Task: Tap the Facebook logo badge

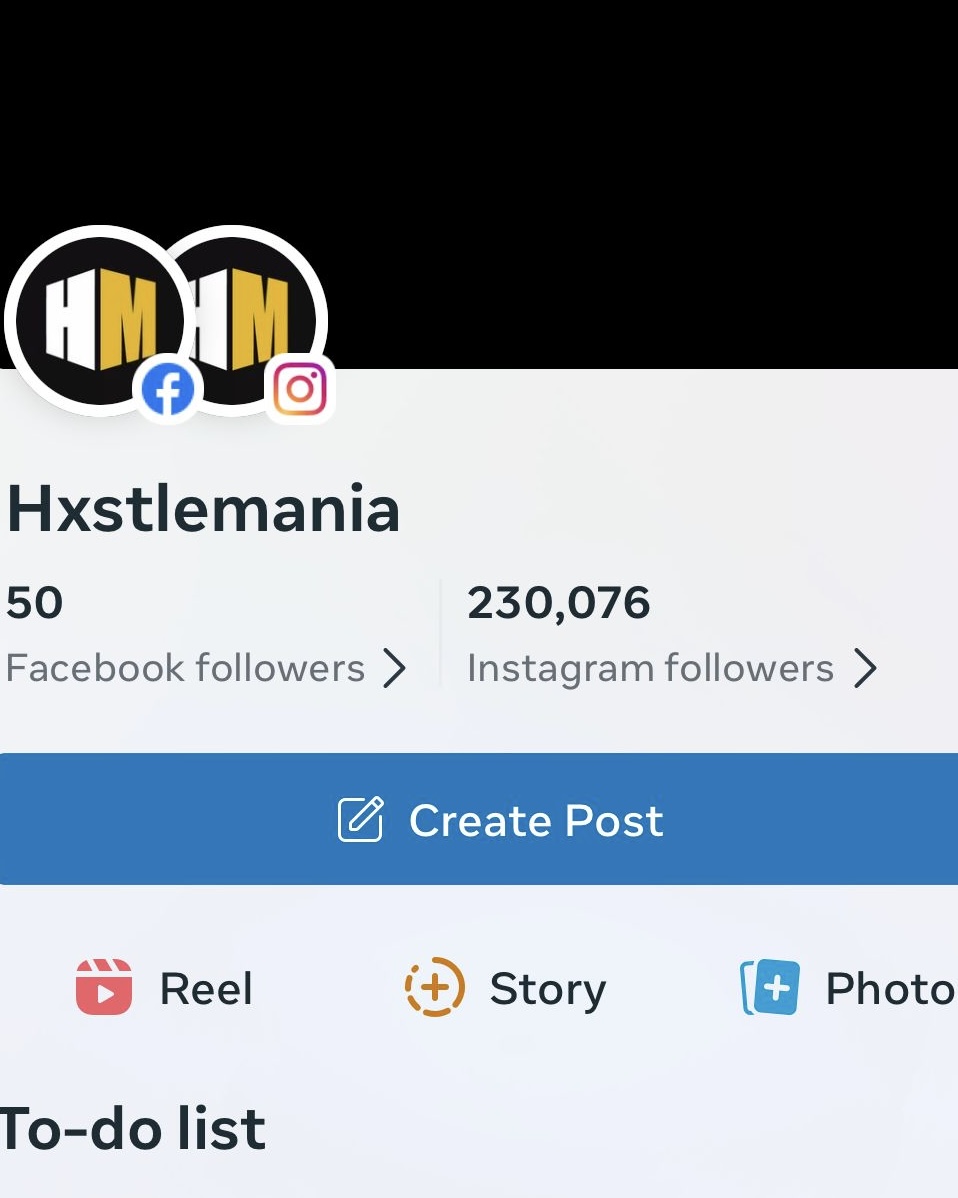Action: tap(168, 389)
